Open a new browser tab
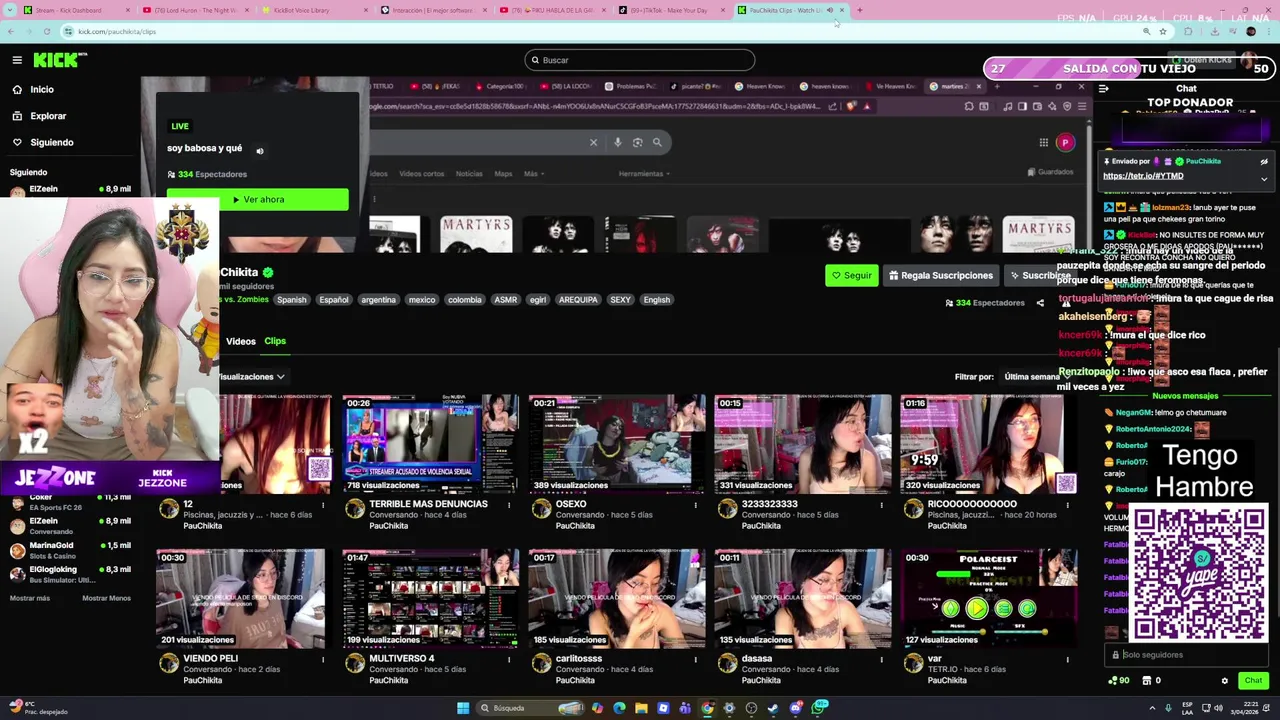1280x720 pixels. (x=860, y=10)
